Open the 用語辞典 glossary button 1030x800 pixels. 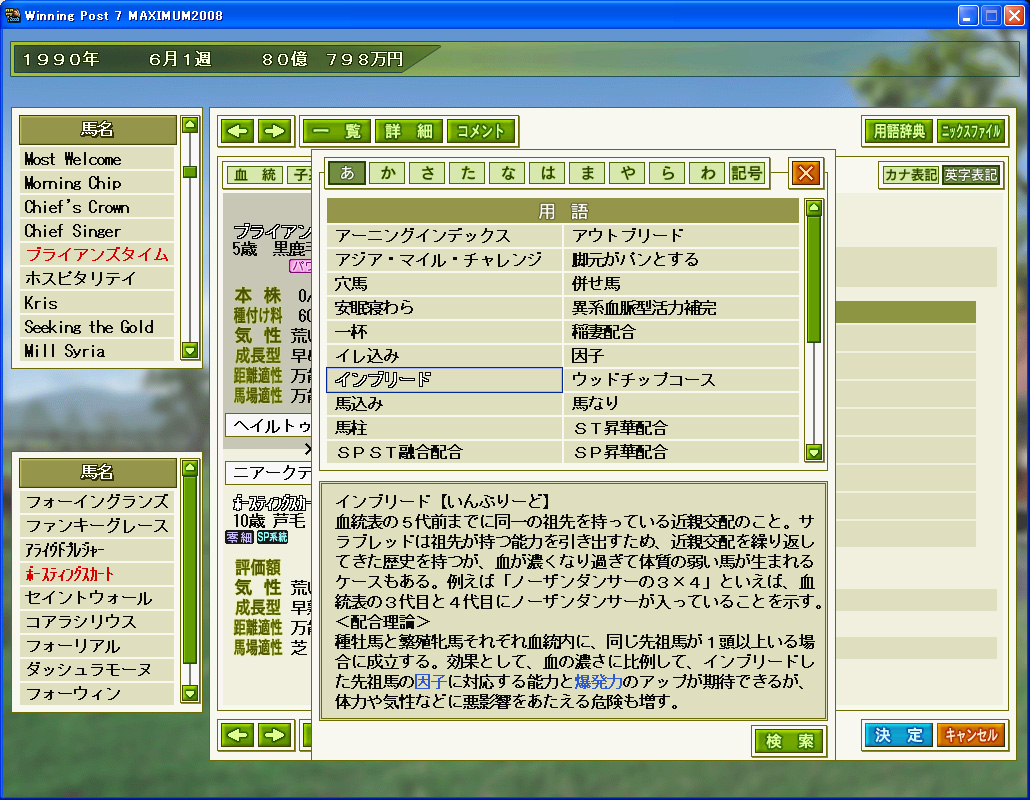coord(897,131)
